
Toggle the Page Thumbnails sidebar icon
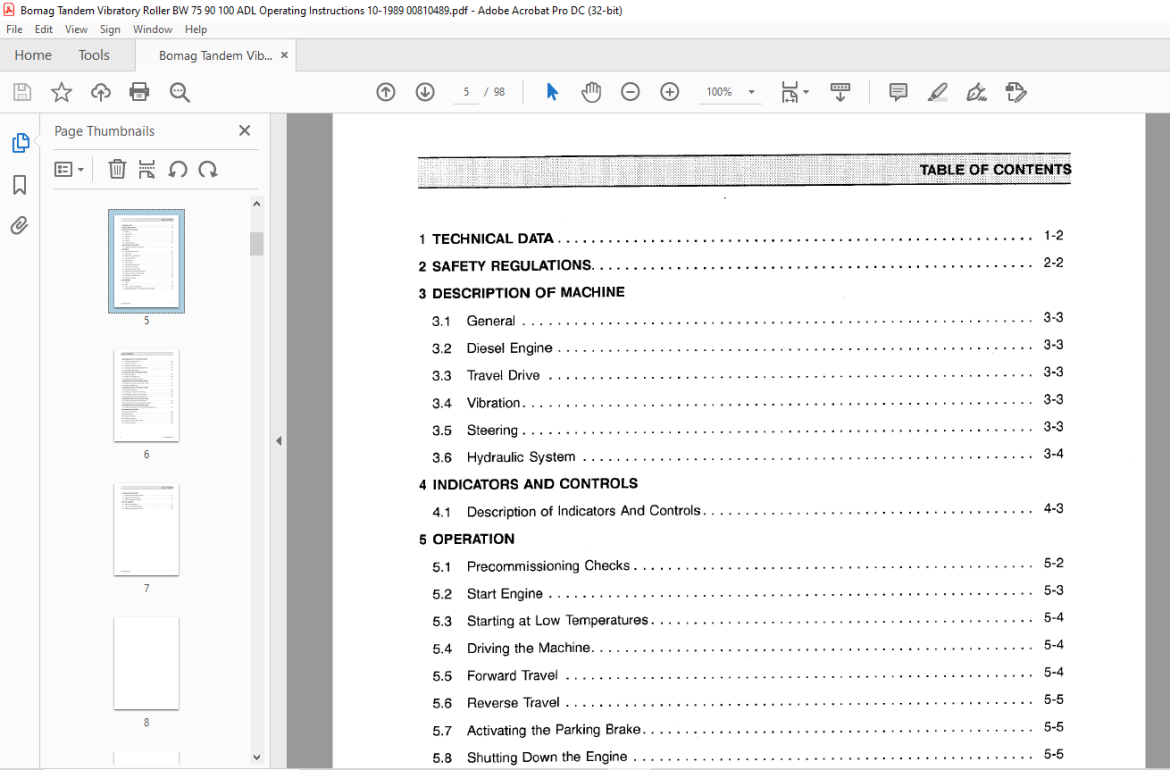point(20,143)
